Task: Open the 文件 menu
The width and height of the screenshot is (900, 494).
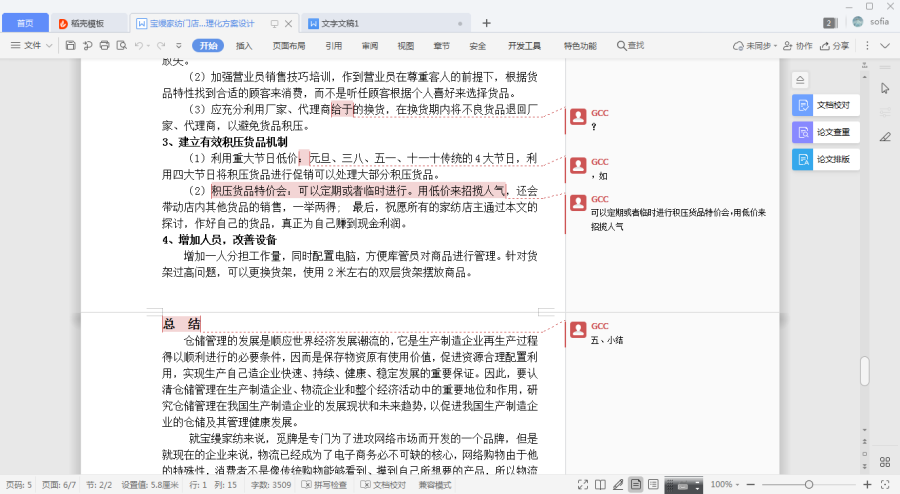Action: [28, 45]
